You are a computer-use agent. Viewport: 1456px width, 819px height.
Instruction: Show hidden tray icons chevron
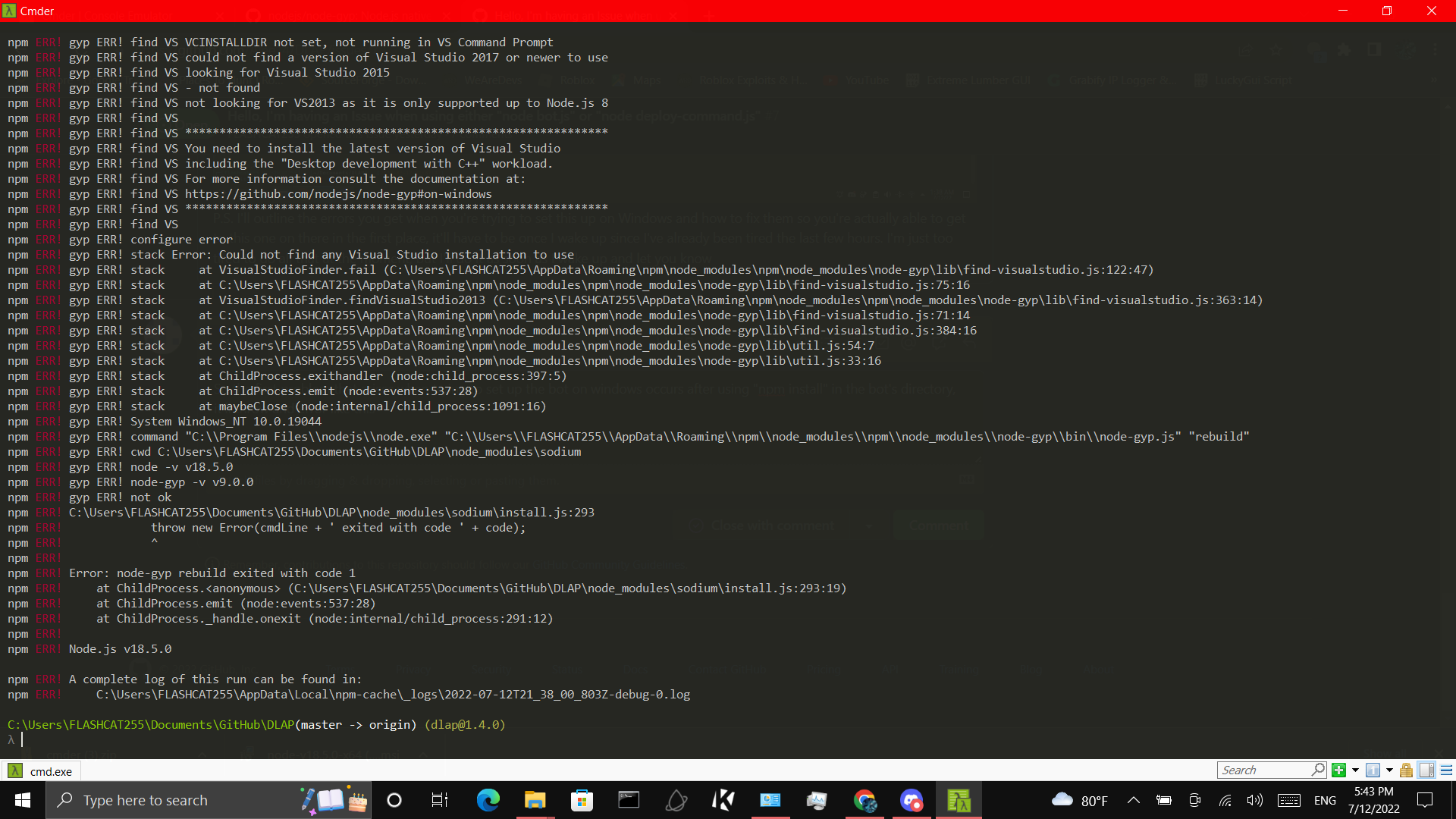pos(1133,800)
